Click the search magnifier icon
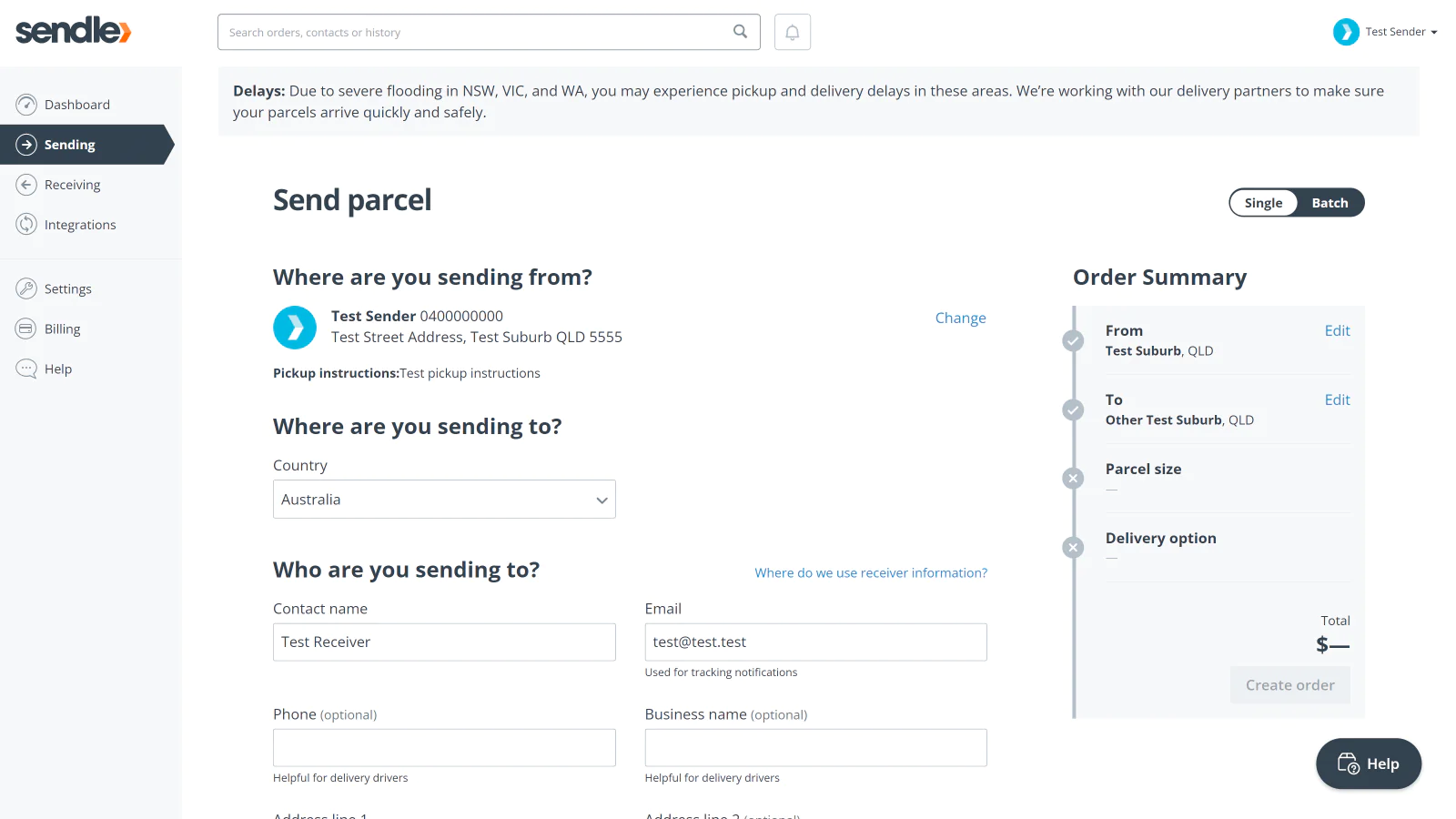 click(741, 32)
